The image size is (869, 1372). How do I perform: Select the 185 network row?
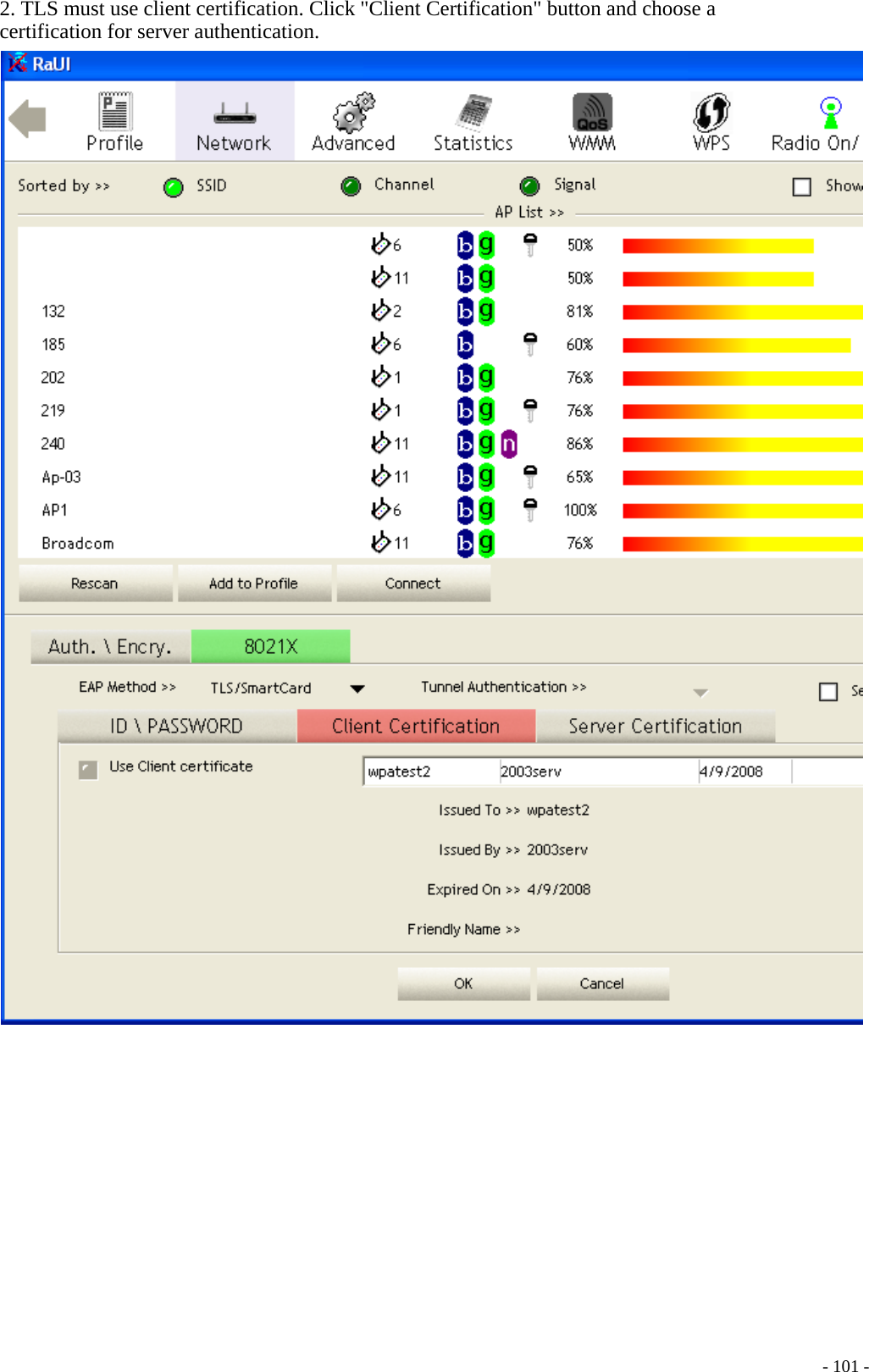pos(440,345)
